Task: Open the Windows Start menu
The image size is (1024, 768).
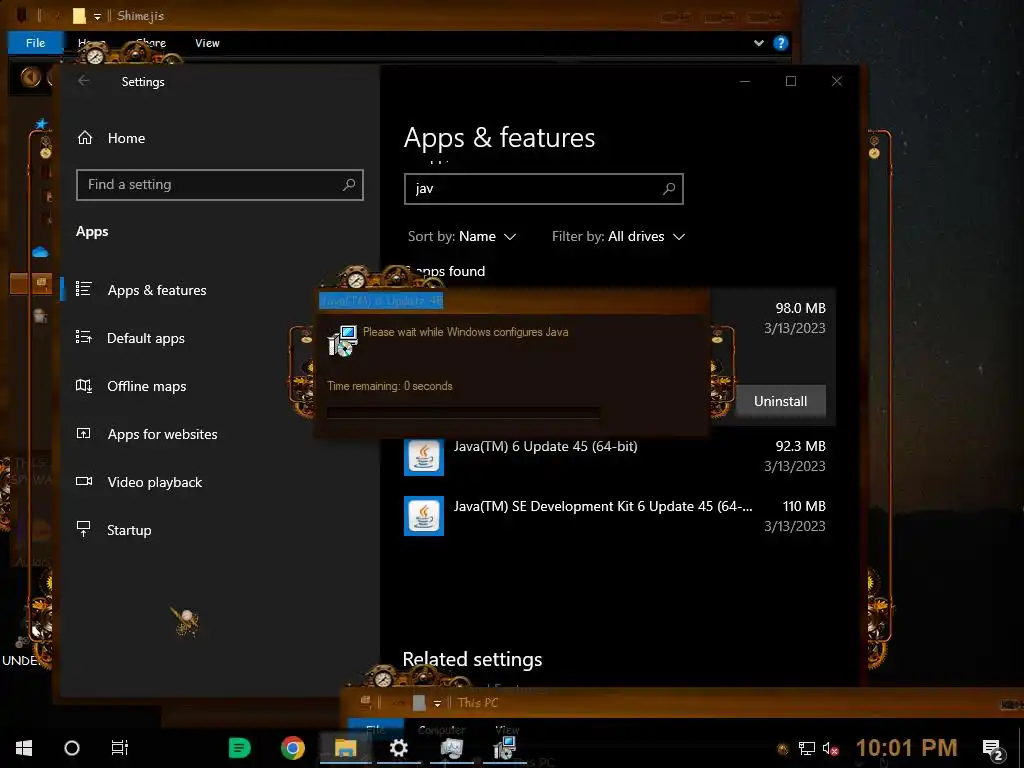Action: point(24,748)
